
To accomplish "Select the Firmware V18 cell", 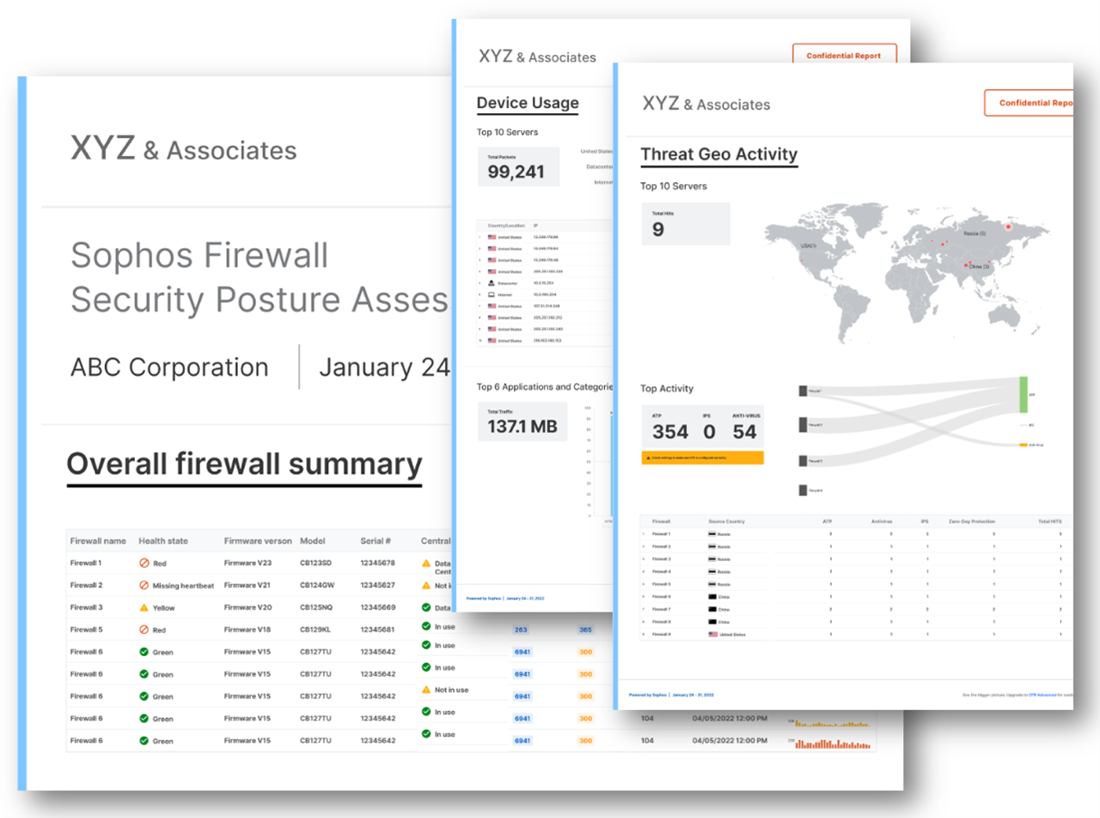I will 247,630.
